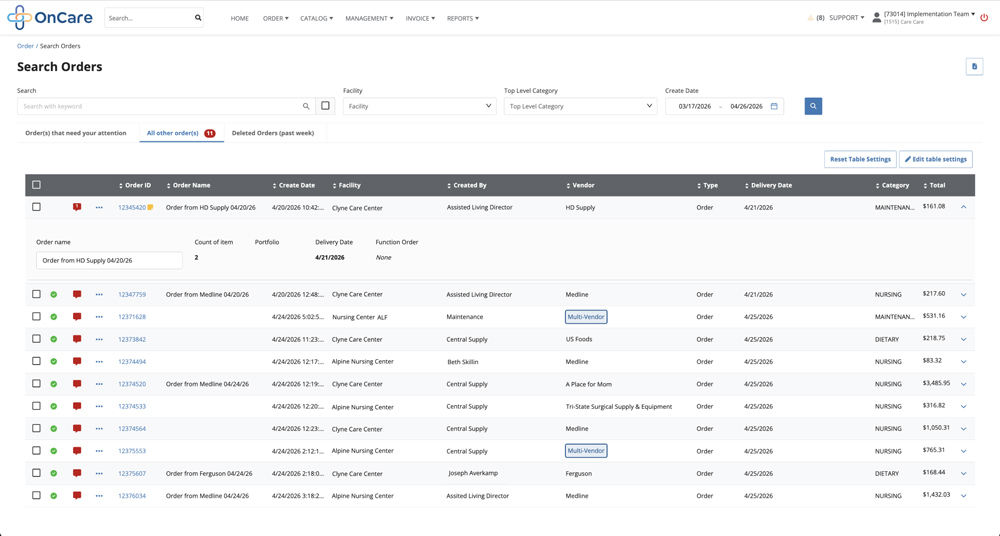
Task: Click the OnCare logo
Action: pos(50,18)
